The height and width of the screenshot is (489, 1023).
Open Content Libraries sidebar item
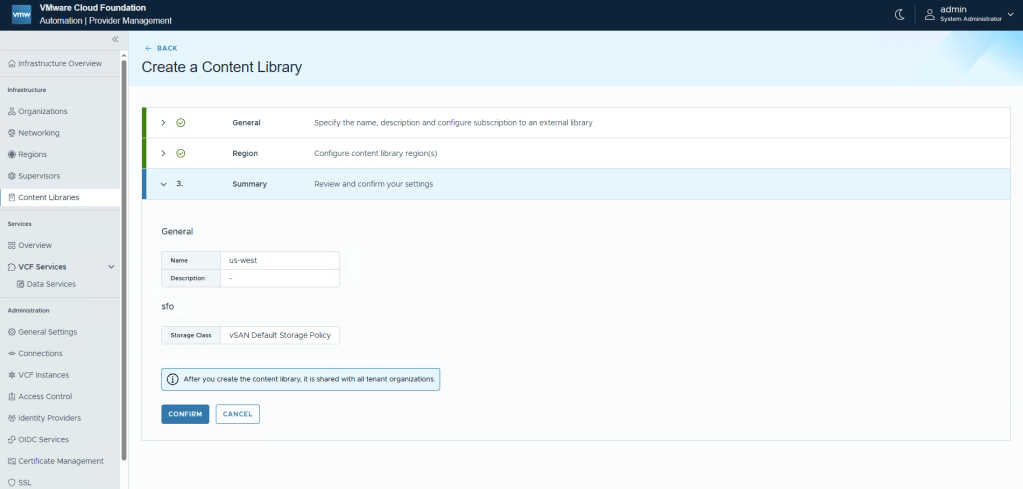(x=48, y=197)
